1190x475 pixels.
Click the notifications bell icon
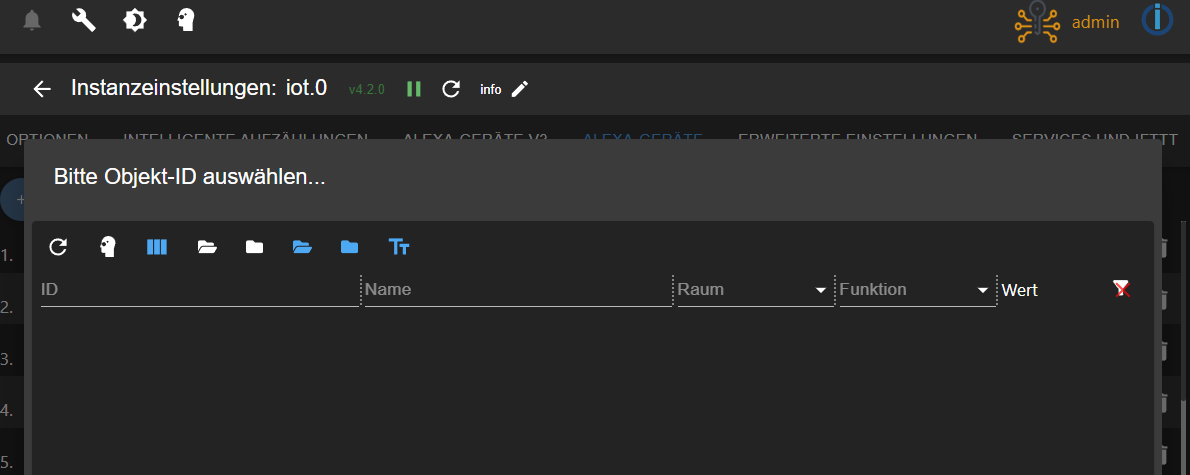[32, 20]
